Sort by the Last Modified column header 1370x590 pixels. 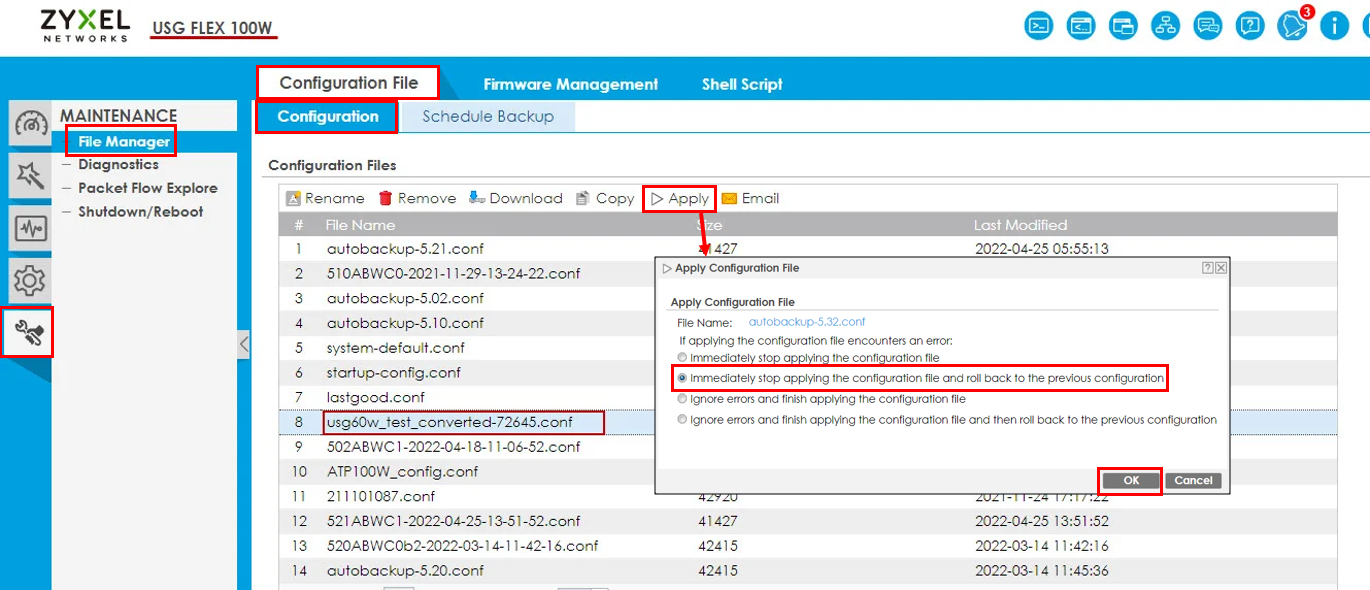pos(1020,225)
